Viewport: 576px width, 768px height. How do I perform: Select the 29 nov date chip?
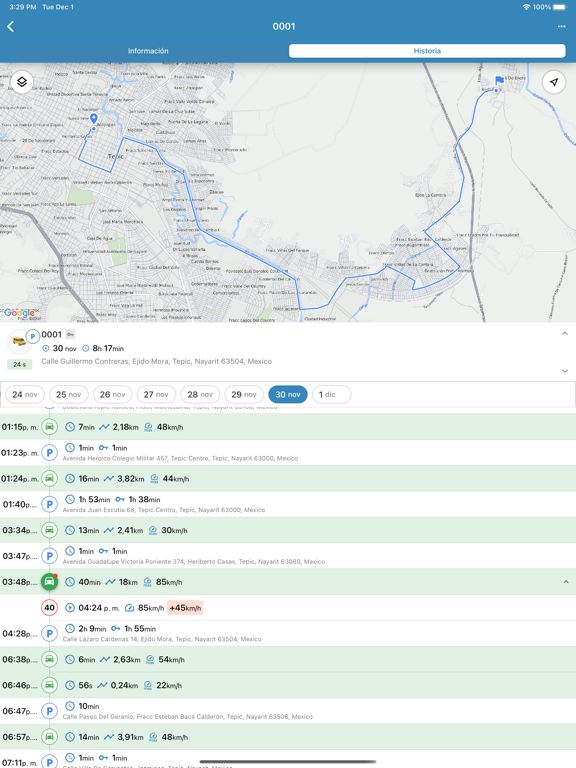pyautogui.click(x=244, y=394)
